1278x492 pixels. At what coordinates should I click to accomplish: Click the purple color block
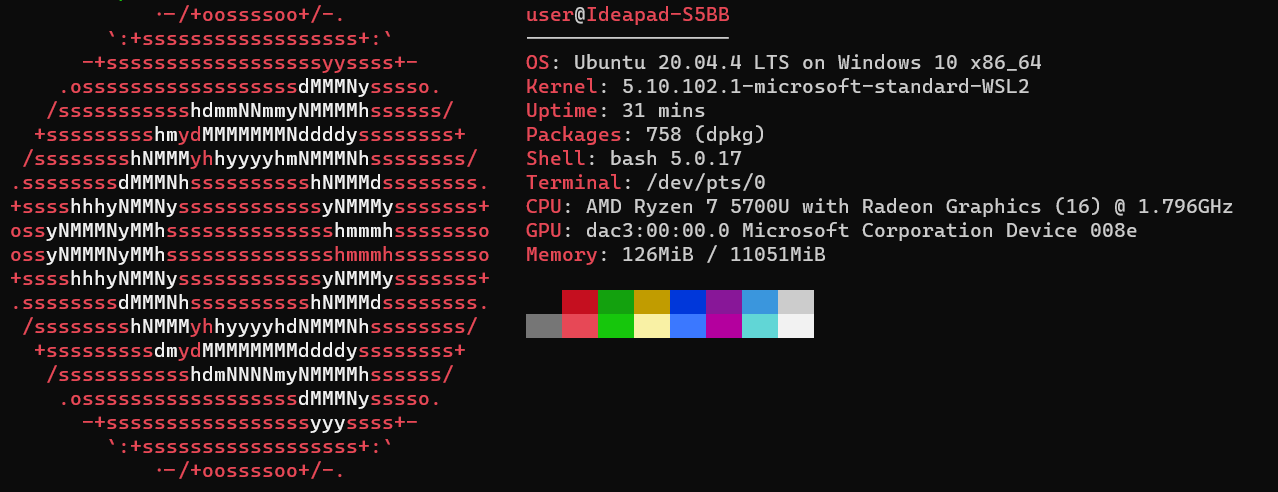[x=724, y=302]
